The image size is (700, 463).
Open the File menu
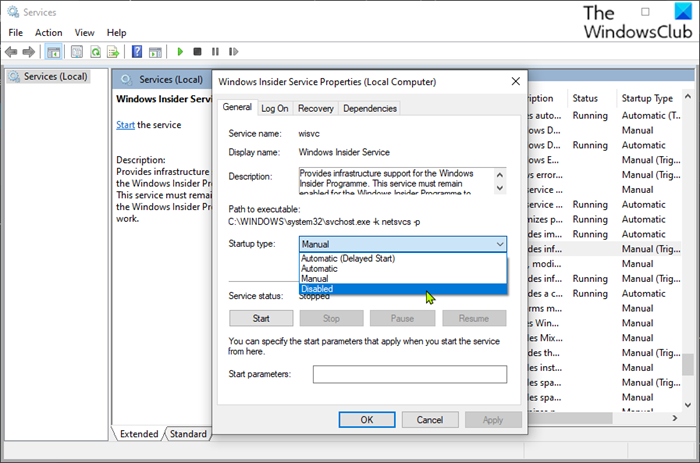[x=16, y=33]
